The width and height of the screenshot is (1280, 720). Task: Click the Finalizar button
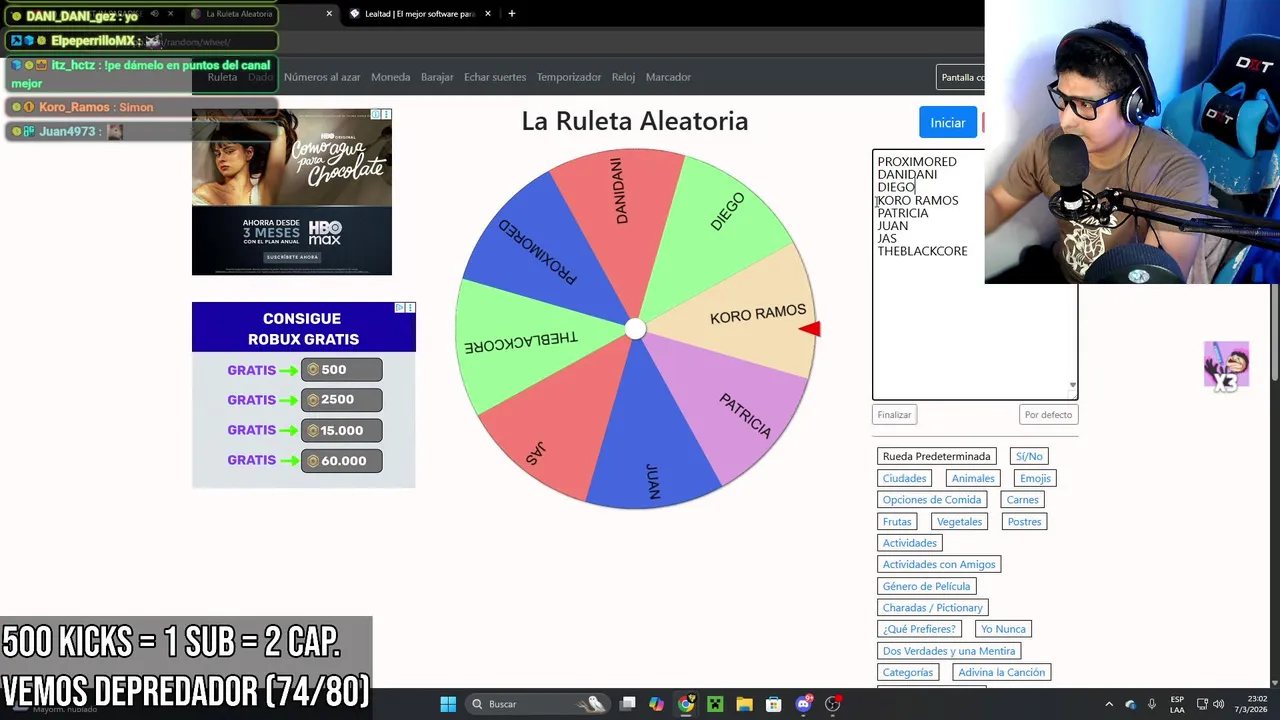click(894, 415)
